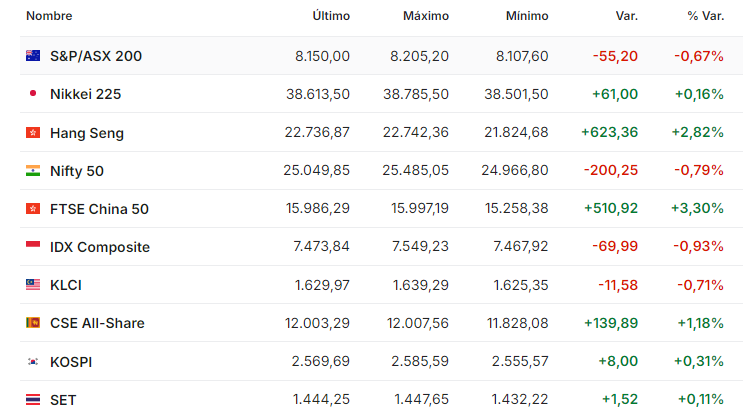Open the KOSPI index link
743x416 pixels.
71,362
